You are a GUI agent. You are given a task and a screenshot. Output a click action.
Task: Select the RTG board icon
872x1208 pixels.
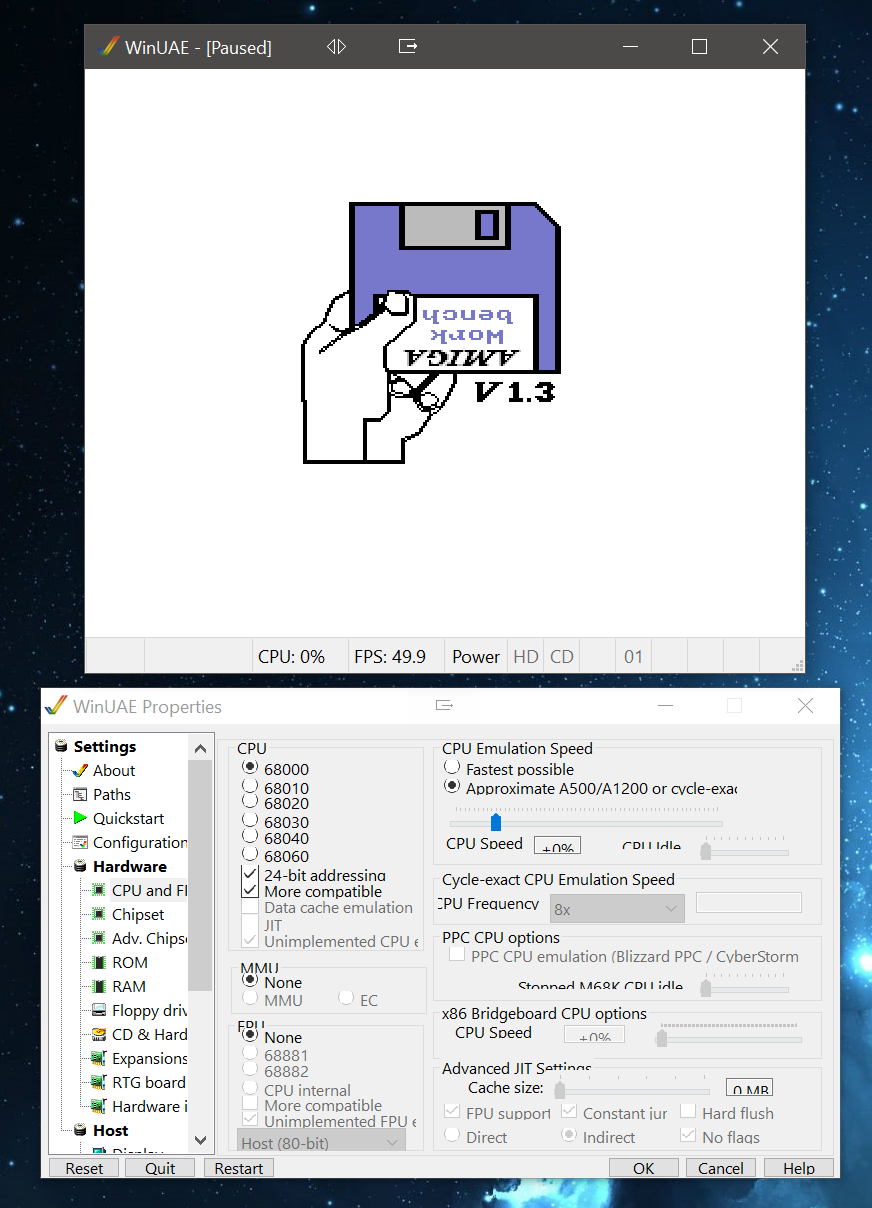pyautogui.click(x=99, y=1082)
